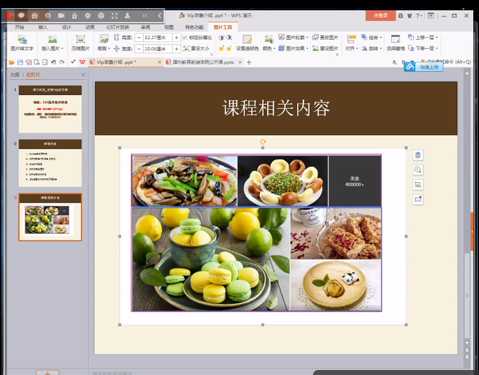The height and width of the screenshot is (375, 479).
Task: Switch to the Insert (插入) ribbon tab
Action: click(43, 27)
